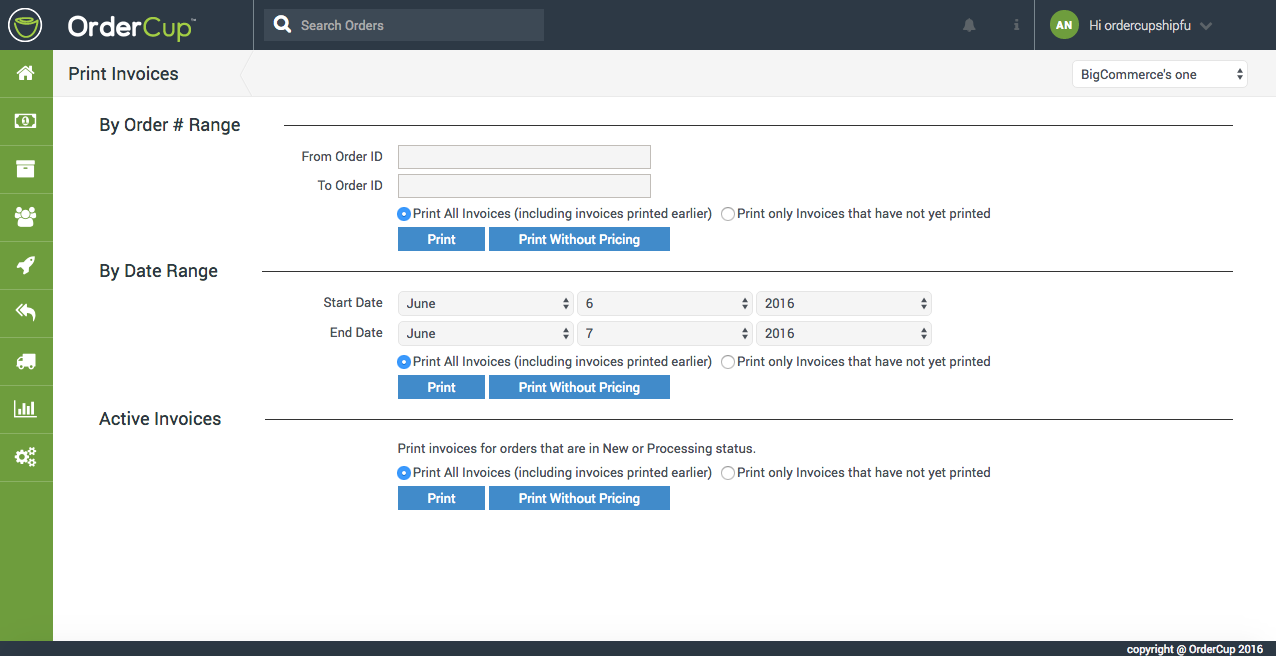Viewport: 1276px width, 656px height.
Task: Click Print Without Pricing for Active Invoices
Action: click(579, 498)
